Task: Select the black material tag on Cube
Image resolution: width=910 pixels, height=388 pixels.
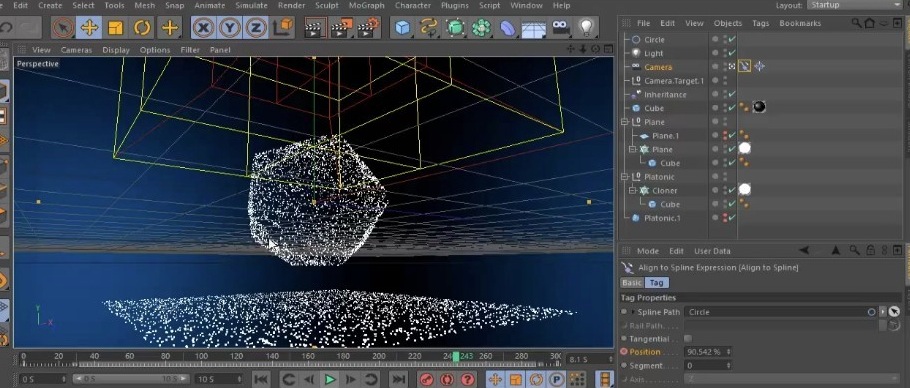Action: click(x=759, y=107)
